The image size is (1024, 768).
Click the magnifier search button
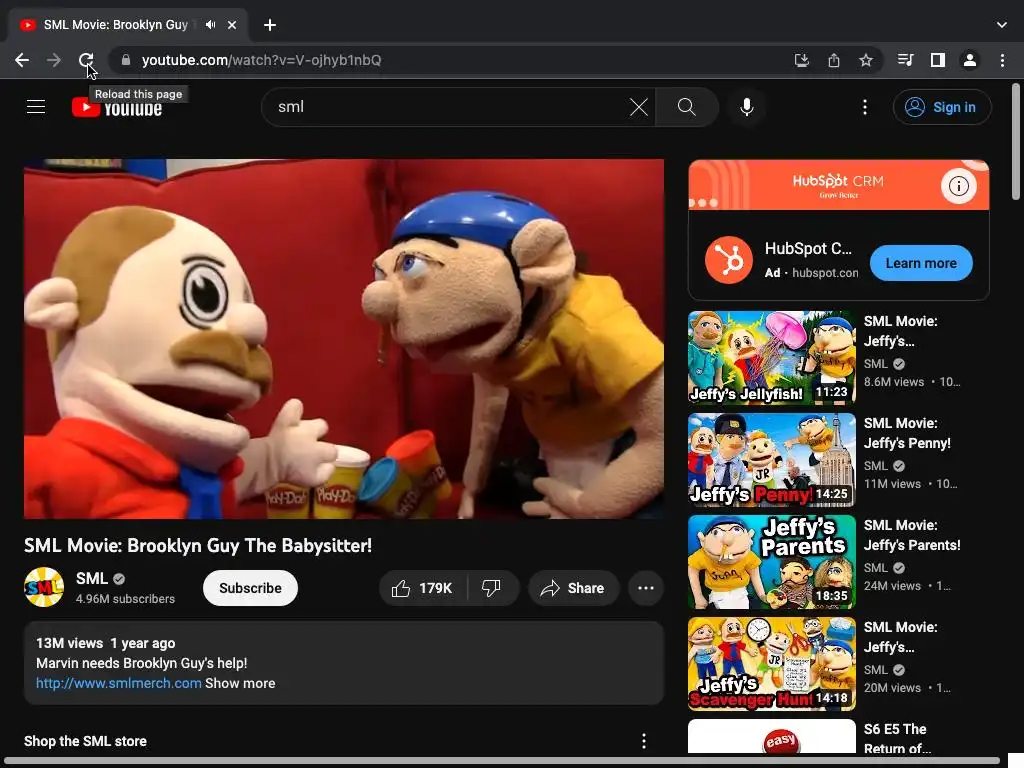pyautogui.click(x=686, y=107)
